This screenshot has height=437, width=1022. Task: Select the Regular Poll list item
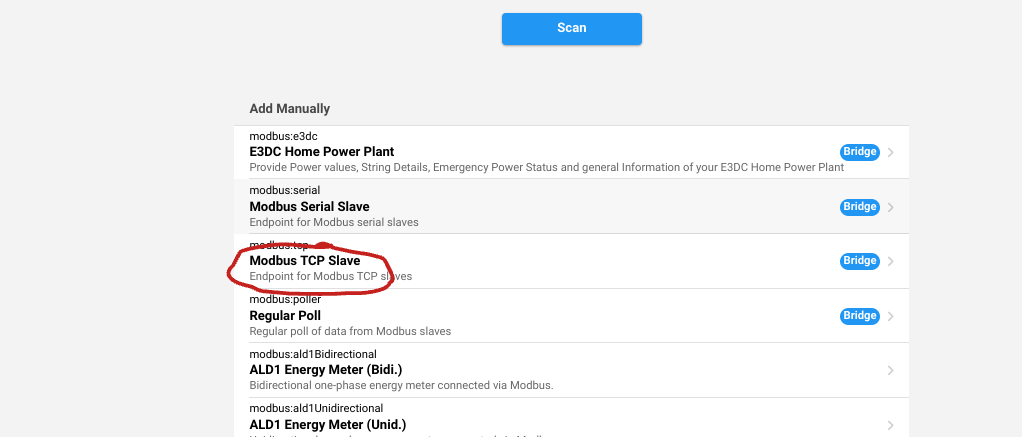[285, 316]
